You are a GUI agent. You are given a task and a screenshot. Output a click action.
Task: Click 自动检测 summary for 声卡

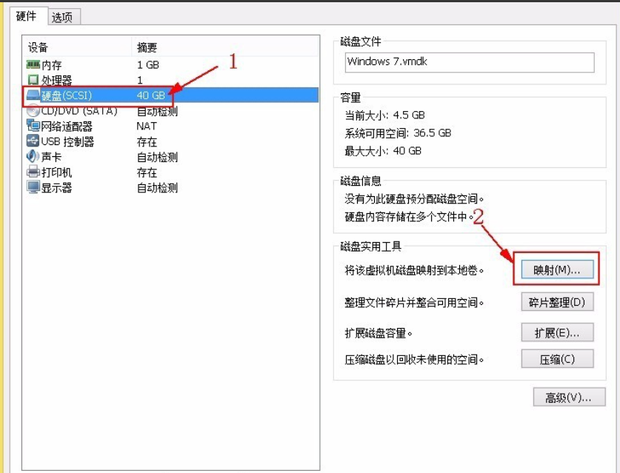point(157,157)
